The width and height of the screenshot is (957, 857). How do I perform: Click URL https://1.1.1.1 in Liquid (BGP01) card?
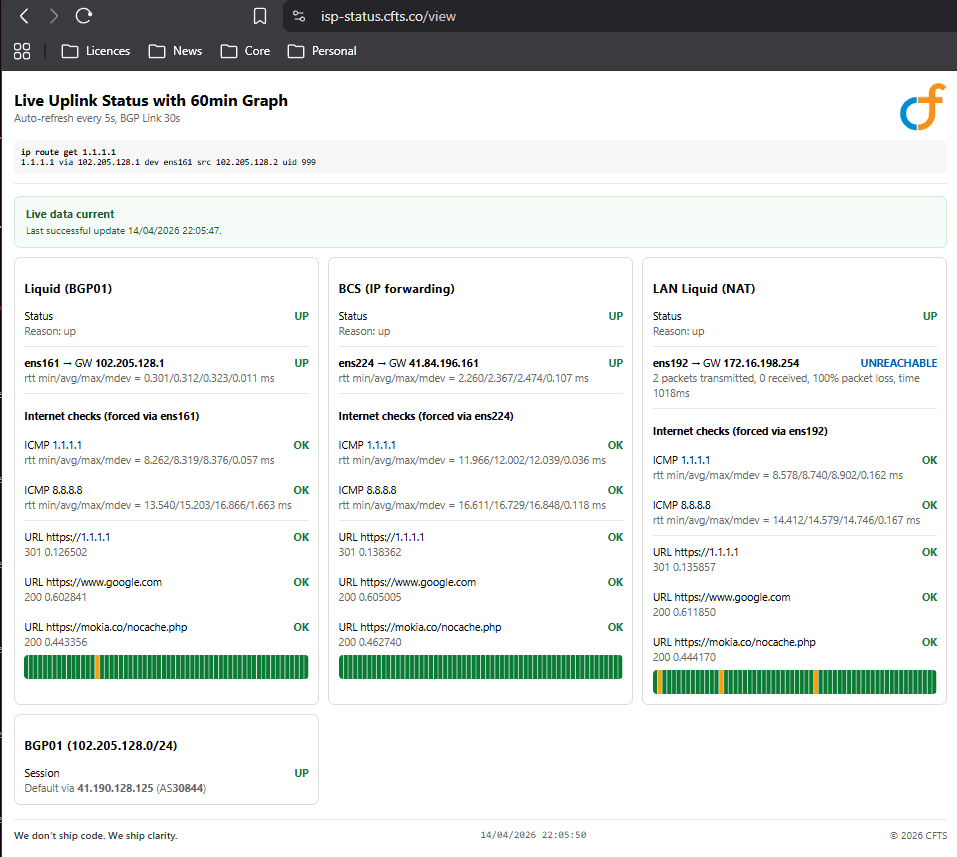click(67, 537)
